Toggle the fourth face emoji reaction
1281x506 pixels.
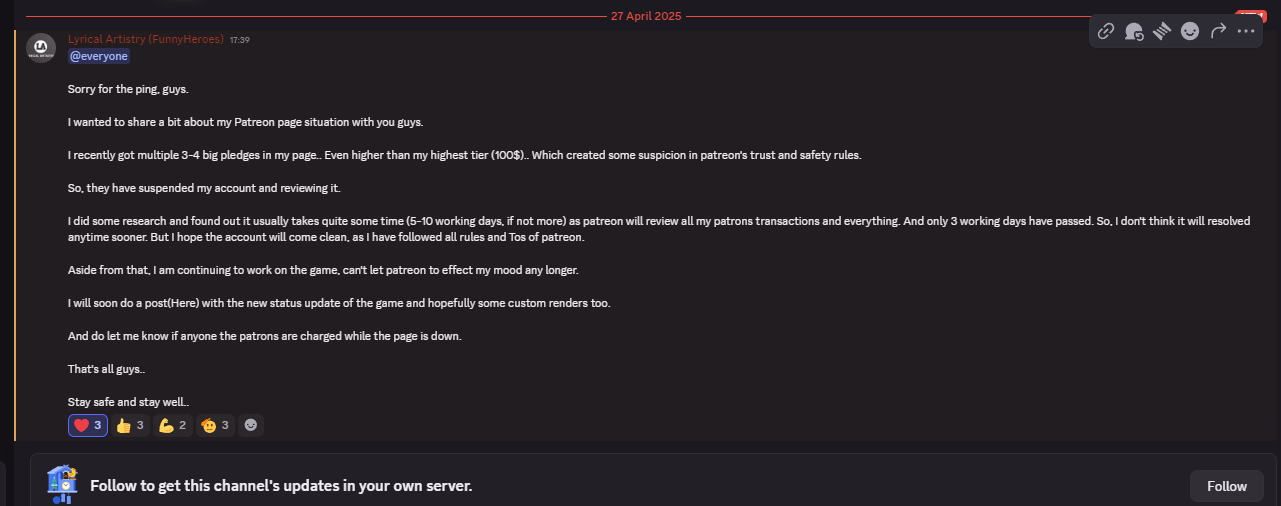click(215, 425)
